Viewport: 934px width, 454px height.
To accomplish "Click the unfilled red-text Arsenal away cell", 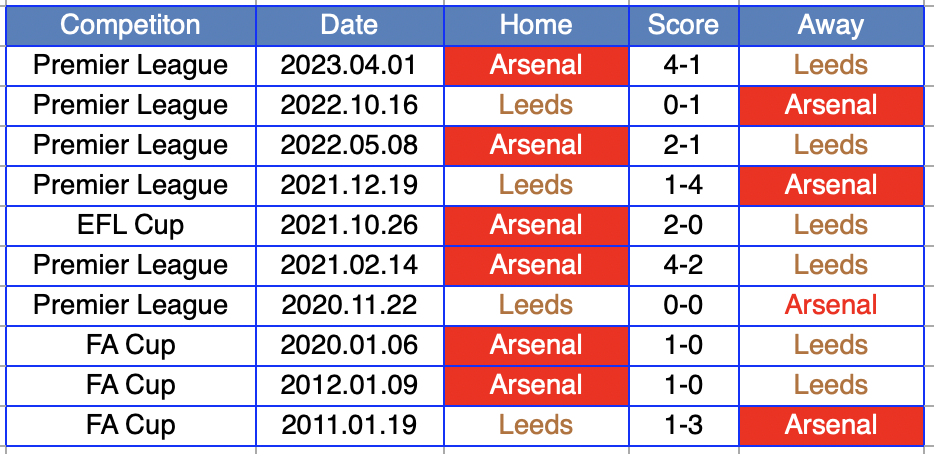I will (x=831, y=306).
